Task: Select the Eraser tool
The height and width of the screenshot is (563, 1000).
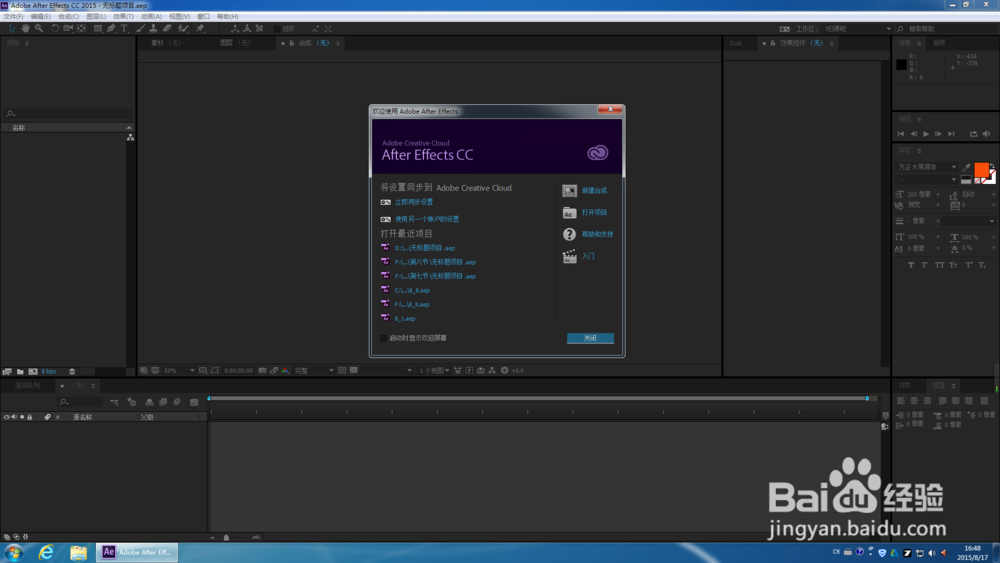Action: [x=167, y=29]
